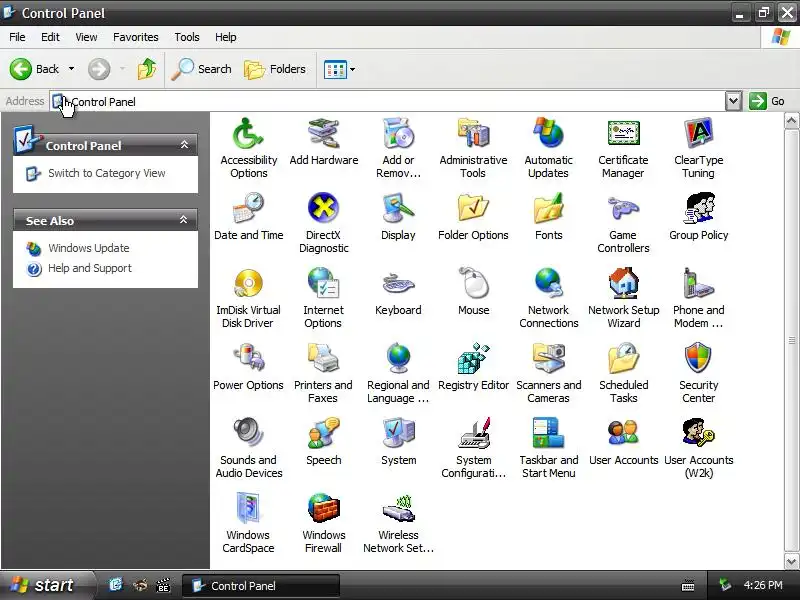Open the Windows Update link
Image resolution: width=800 pixels, height=600 pixels.
pos(88,248)
